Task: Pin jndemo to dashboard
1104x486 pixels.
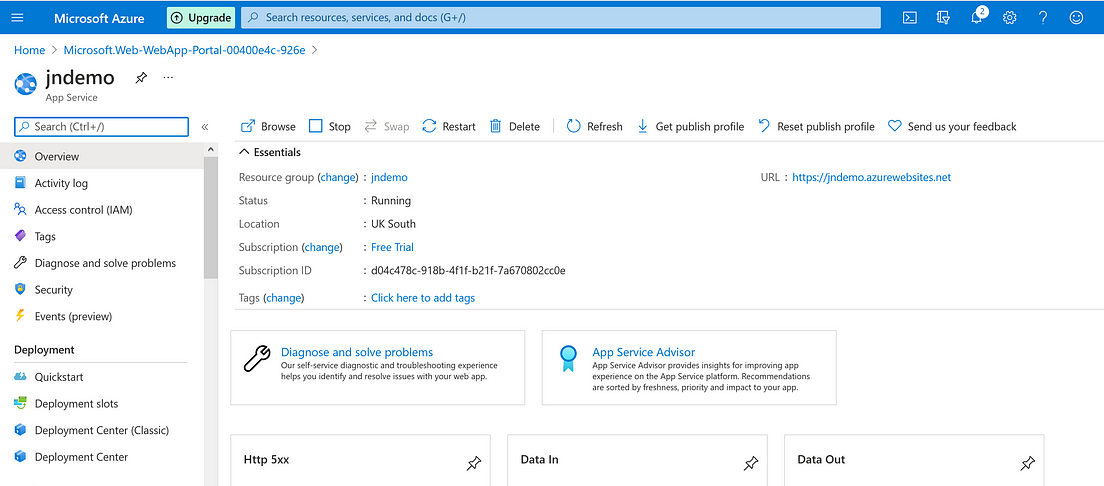Action: click(x=141, y=78)
